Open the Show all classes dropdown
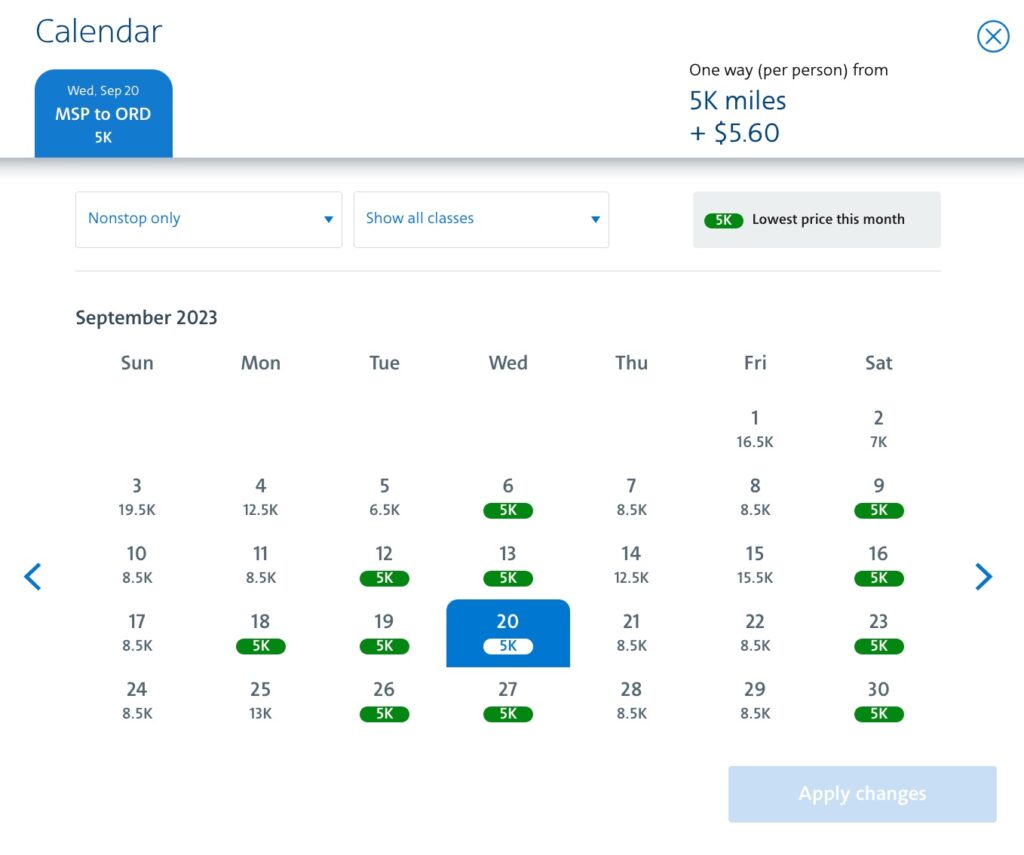 481,219
